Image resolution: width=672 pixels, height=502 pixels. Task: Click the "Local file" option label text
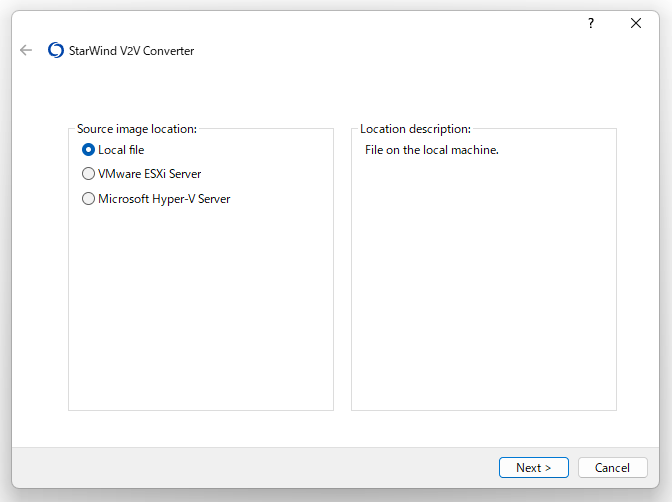point(121,150)
